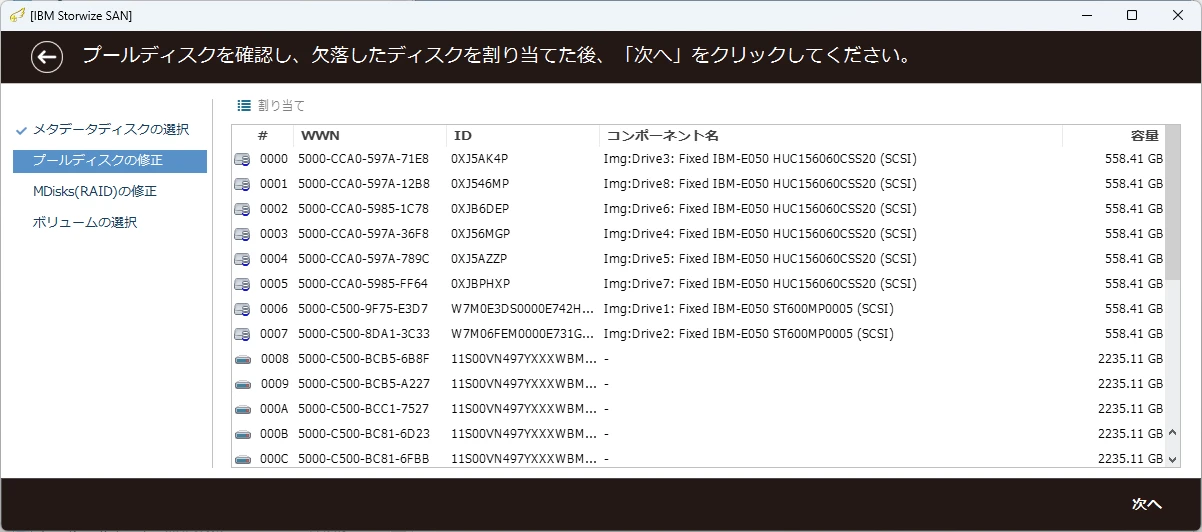The image size is (1202, 532).
Task: Click the 次へ button
Action: (x=1146, y=503)
